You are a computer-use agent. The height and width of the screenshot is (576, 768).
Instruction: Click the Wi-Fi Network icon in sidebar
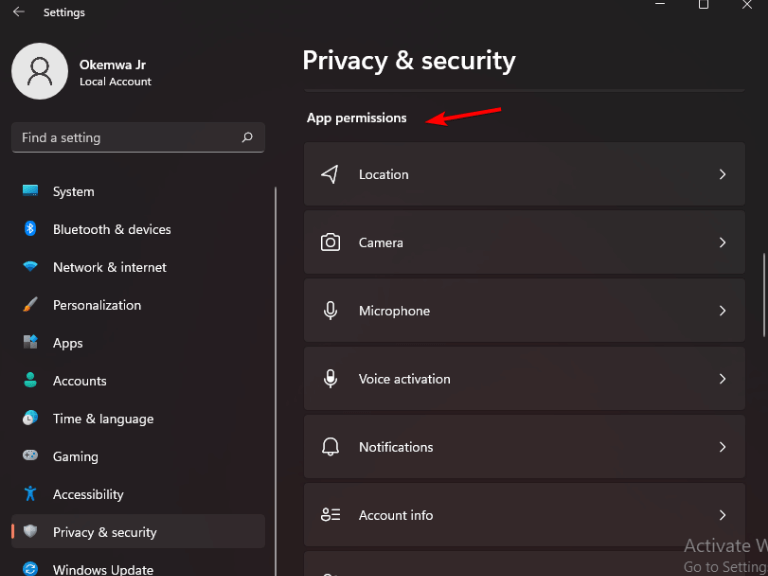pyautogui.click(x=30, y=266)
